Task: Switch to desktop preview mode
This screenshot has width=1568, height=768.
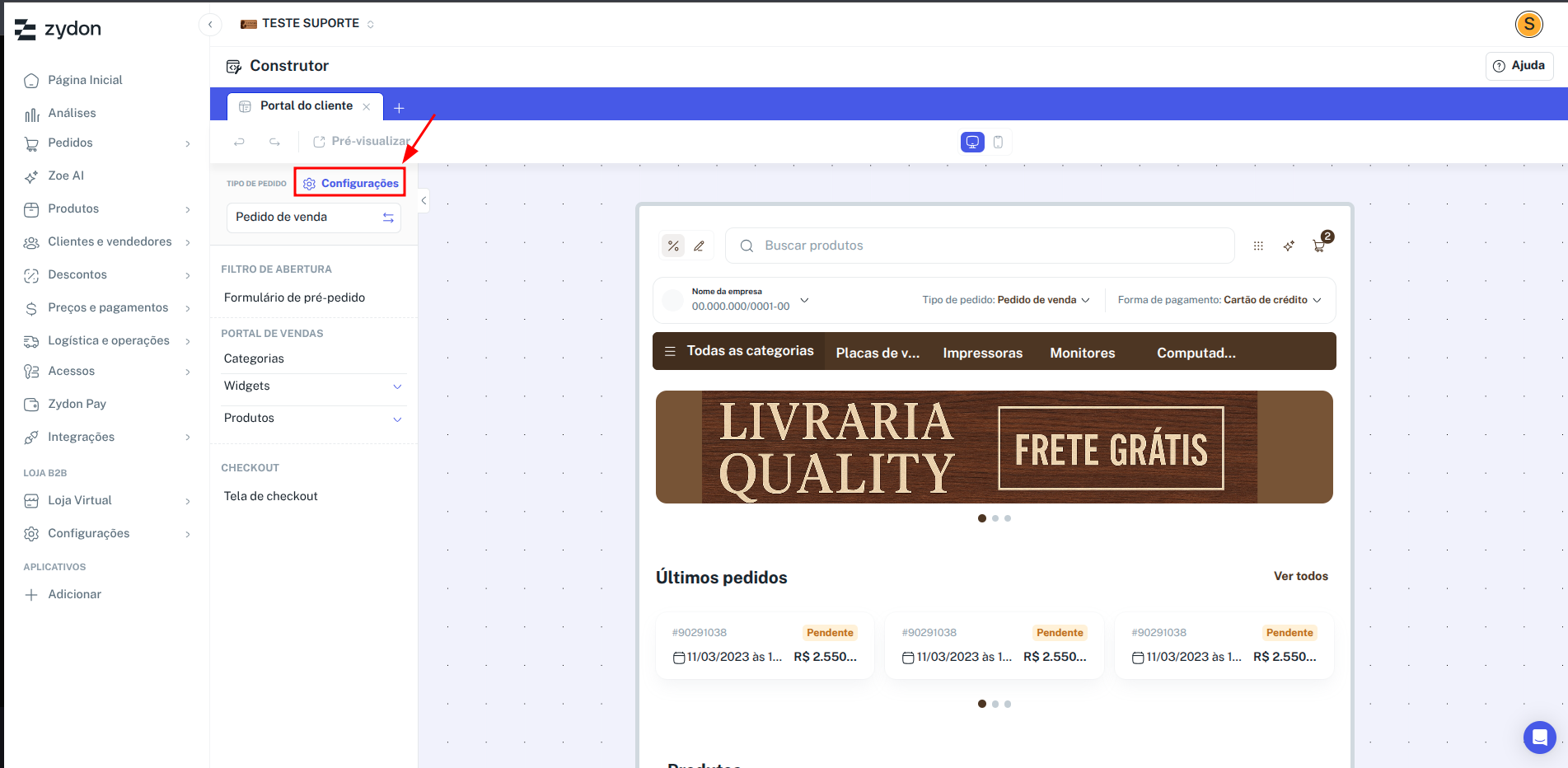Action: 972,142
